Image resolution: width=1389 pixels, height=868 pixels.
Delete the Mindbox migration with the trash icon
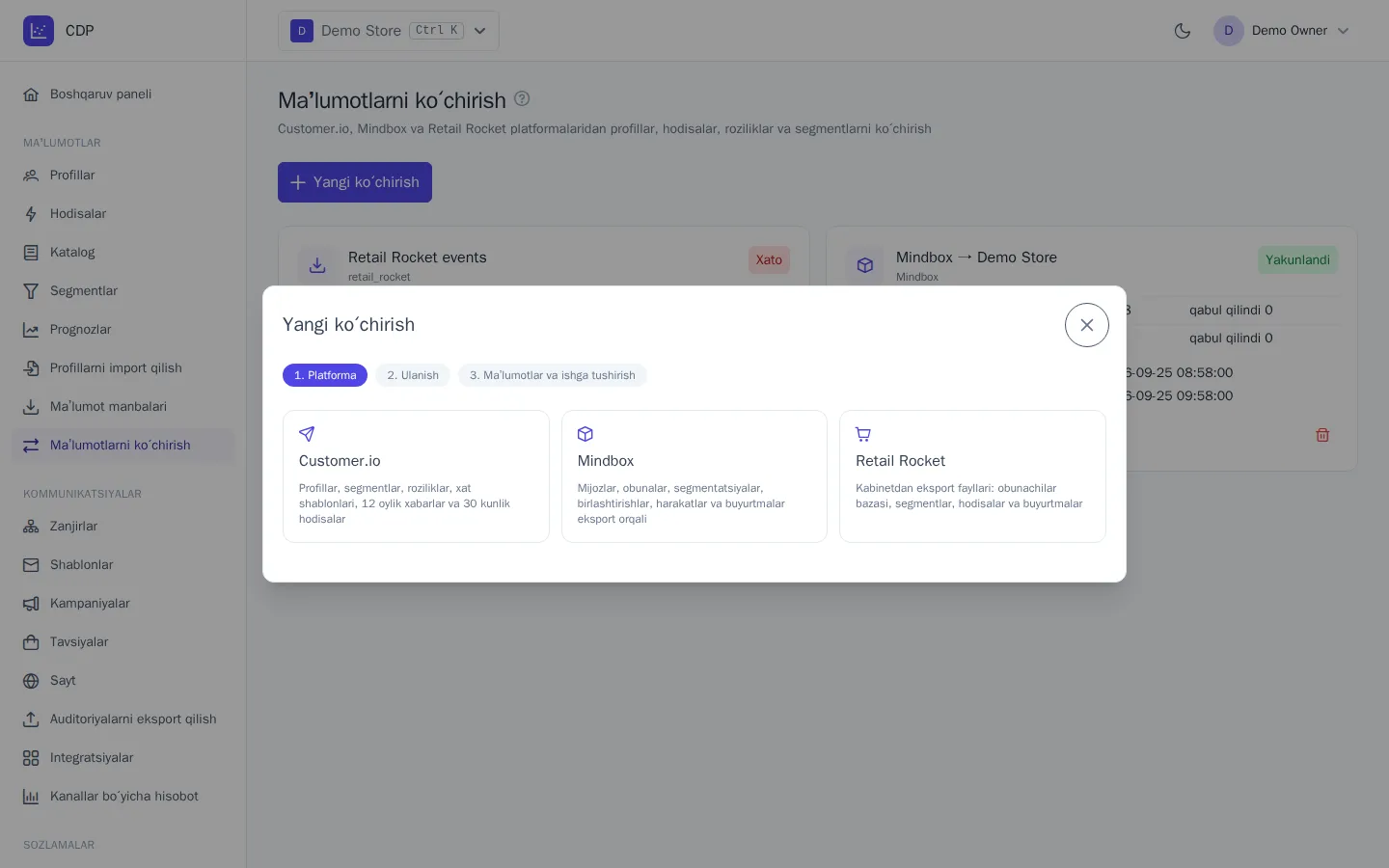tap(1322, 435)
